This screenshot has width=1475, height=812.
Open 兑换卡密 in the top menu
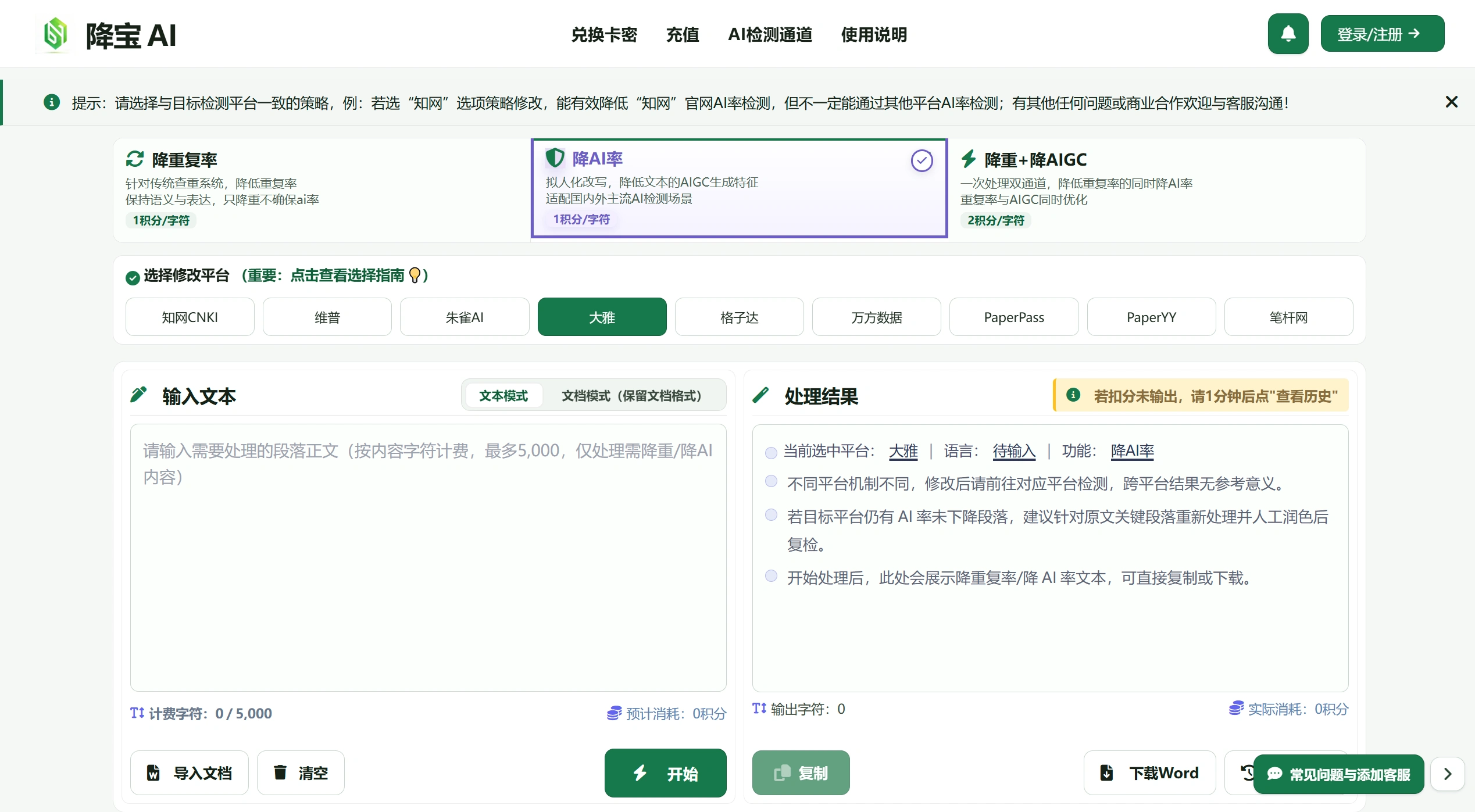click(x=604, y=35)
